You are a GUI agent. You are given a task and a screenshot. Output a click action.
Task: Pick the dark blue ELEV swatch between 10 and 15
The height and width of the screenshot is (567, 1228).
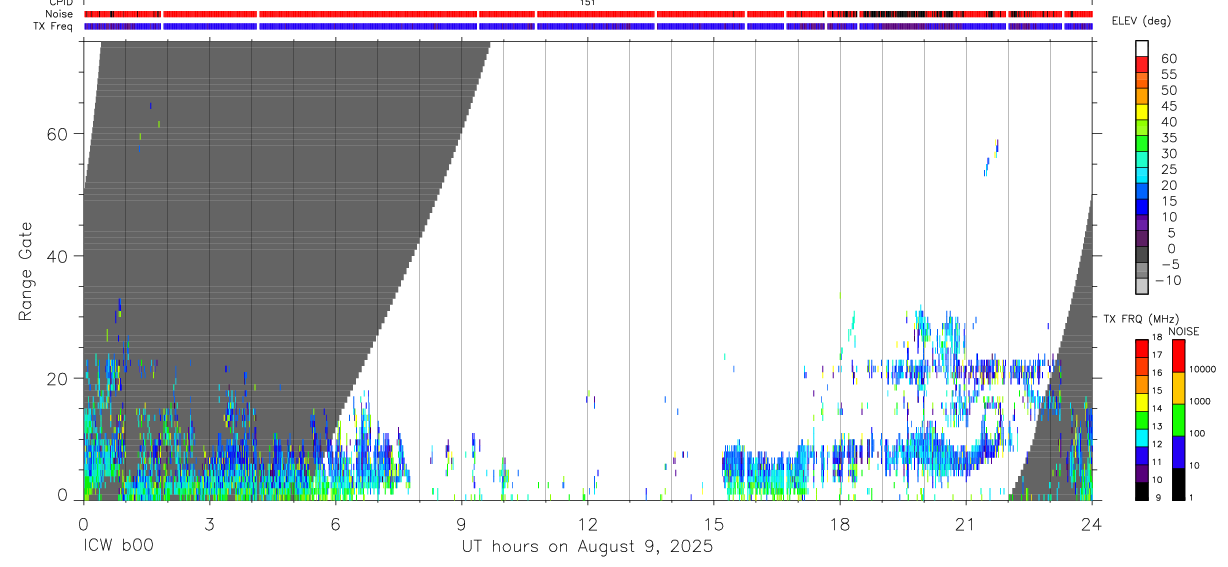[1142, 207]
